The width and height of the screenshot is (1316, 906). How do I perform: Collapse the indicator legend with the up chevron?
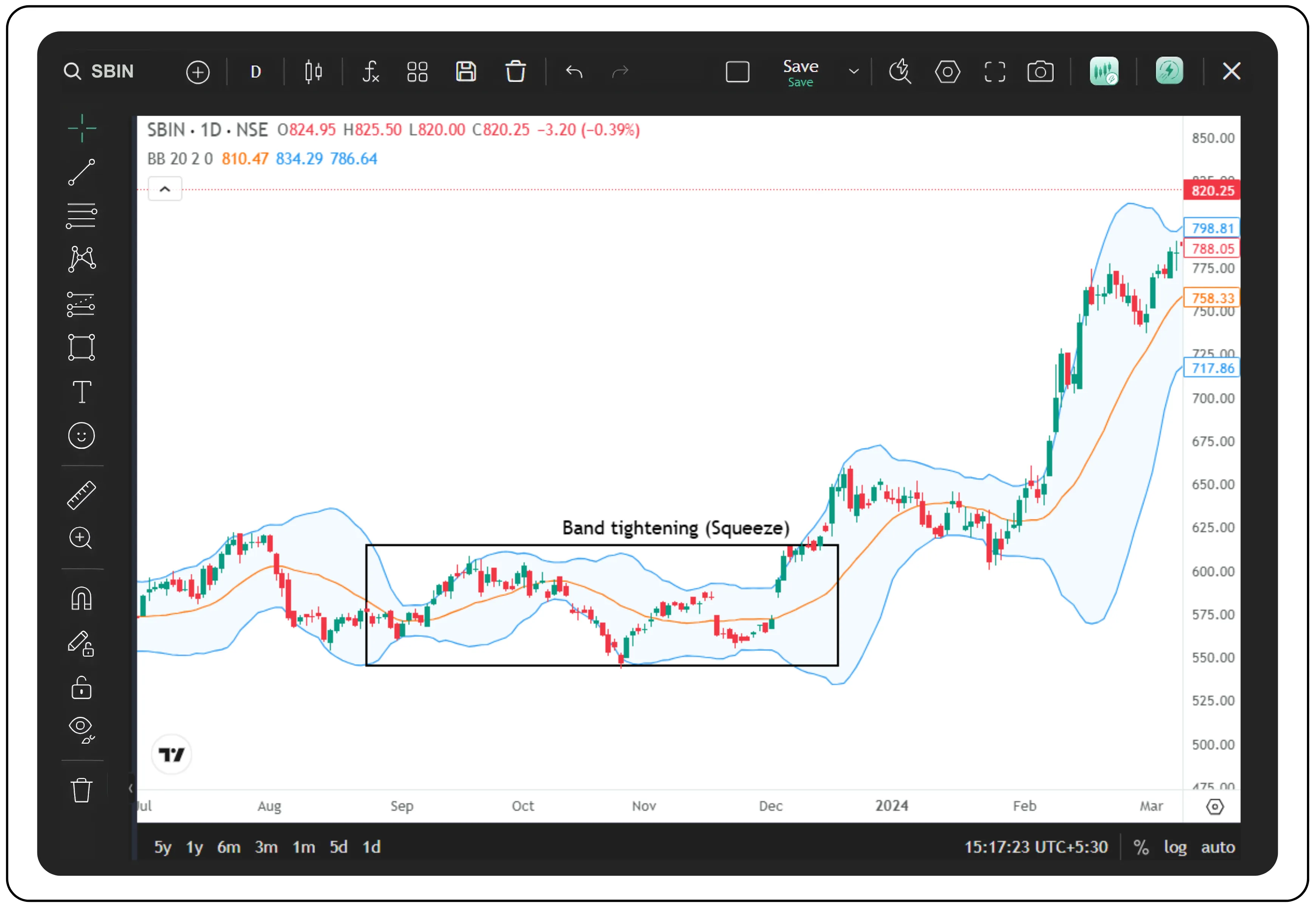(x=165, y=189)
